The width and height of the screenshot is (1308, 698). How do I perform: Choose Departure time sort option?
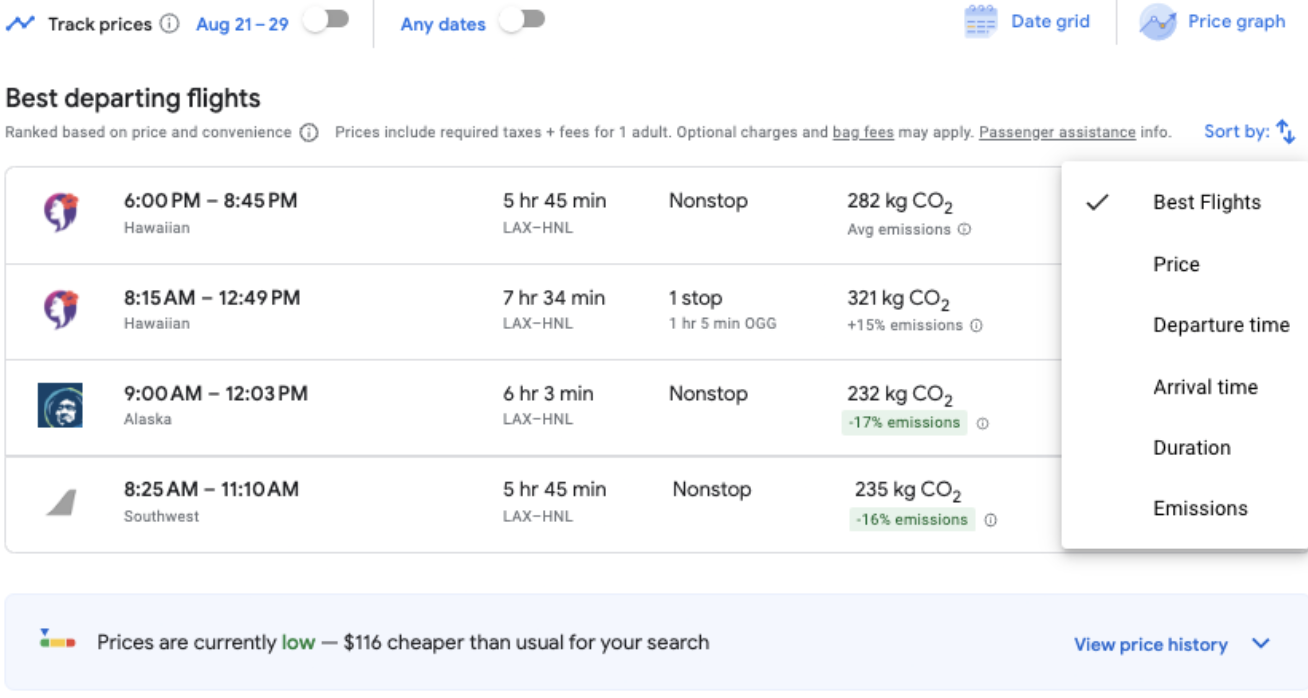tap(1220, 325)
